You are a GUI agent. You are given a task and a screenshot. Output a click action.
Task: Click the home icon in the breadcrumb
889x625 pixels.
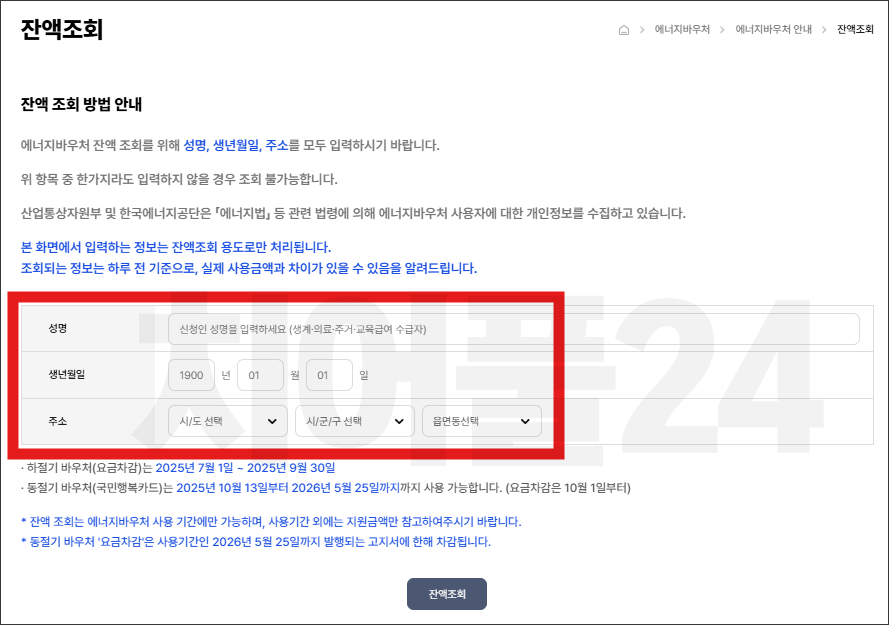[x=624, y=30]
